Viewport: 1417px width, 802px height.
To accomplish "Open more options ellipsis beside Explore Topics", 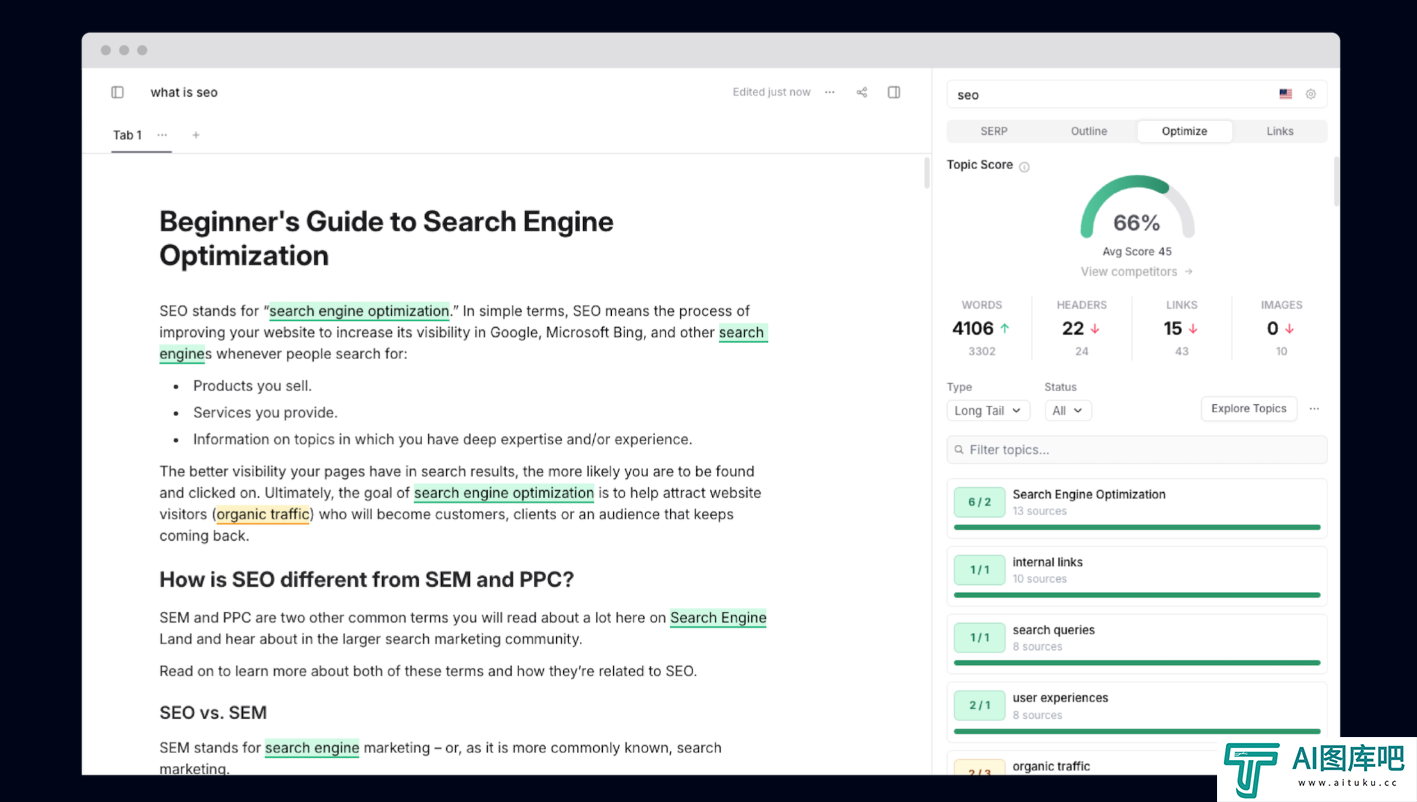I will pyautogui.click(x=1314, y=408).
